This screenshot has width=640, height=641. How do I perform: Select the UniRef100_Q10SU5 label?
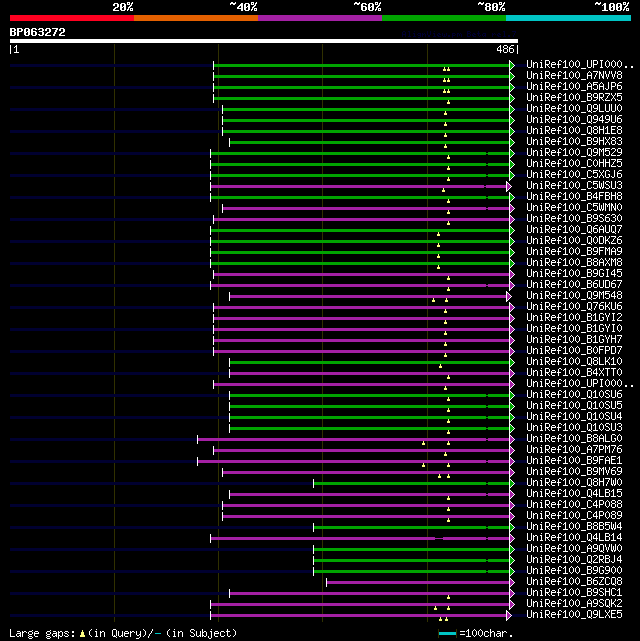(574, 406)
